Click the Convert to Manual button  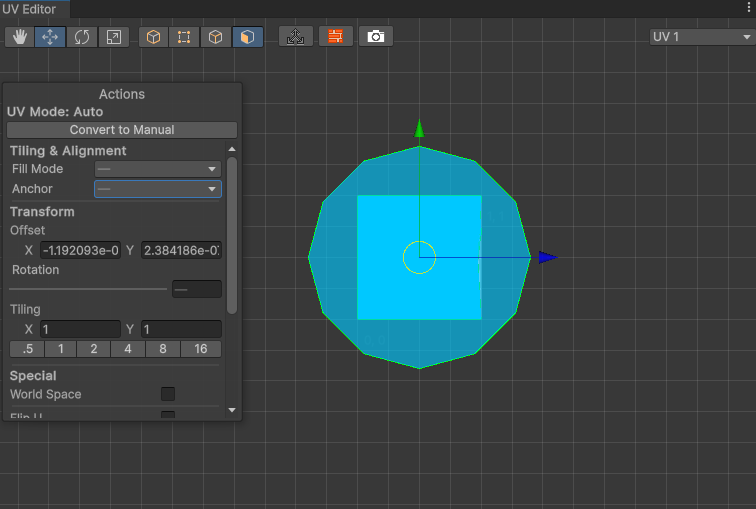[122, 130]
